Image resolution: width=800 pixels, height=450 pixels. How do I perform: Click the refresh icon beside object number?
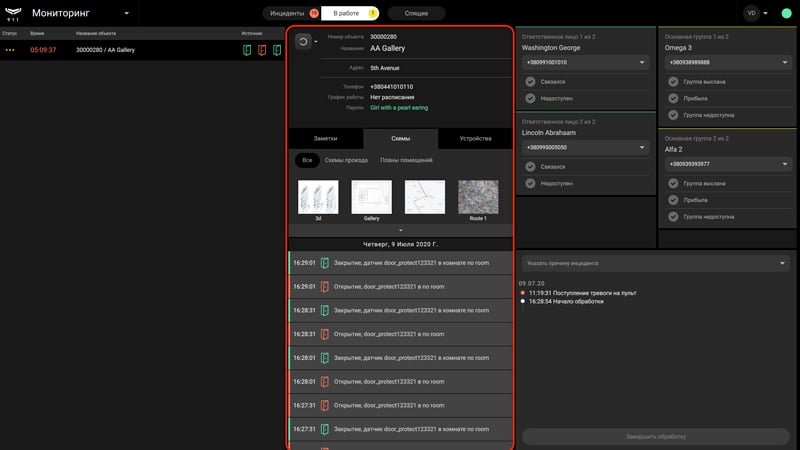pyautogui.click(x=303, y=41)
